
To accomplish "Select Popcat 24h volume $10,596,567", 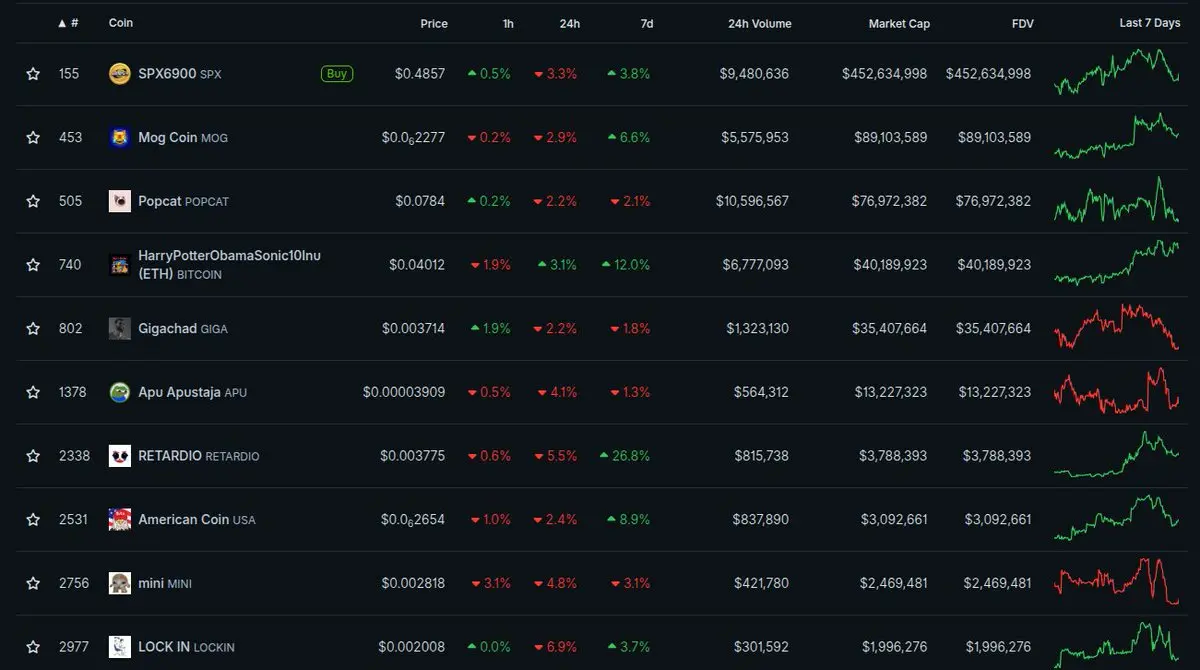I will [x=752, y=201].
